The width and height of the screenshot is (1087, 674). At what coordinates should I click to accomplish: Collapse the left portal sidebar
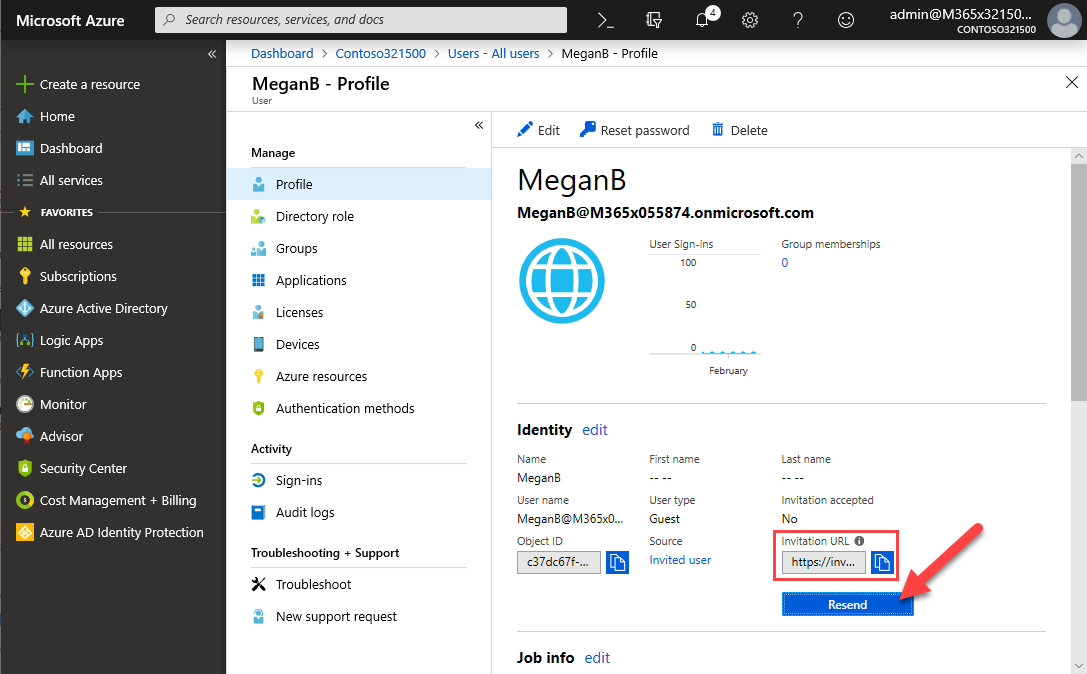(212, 54)
